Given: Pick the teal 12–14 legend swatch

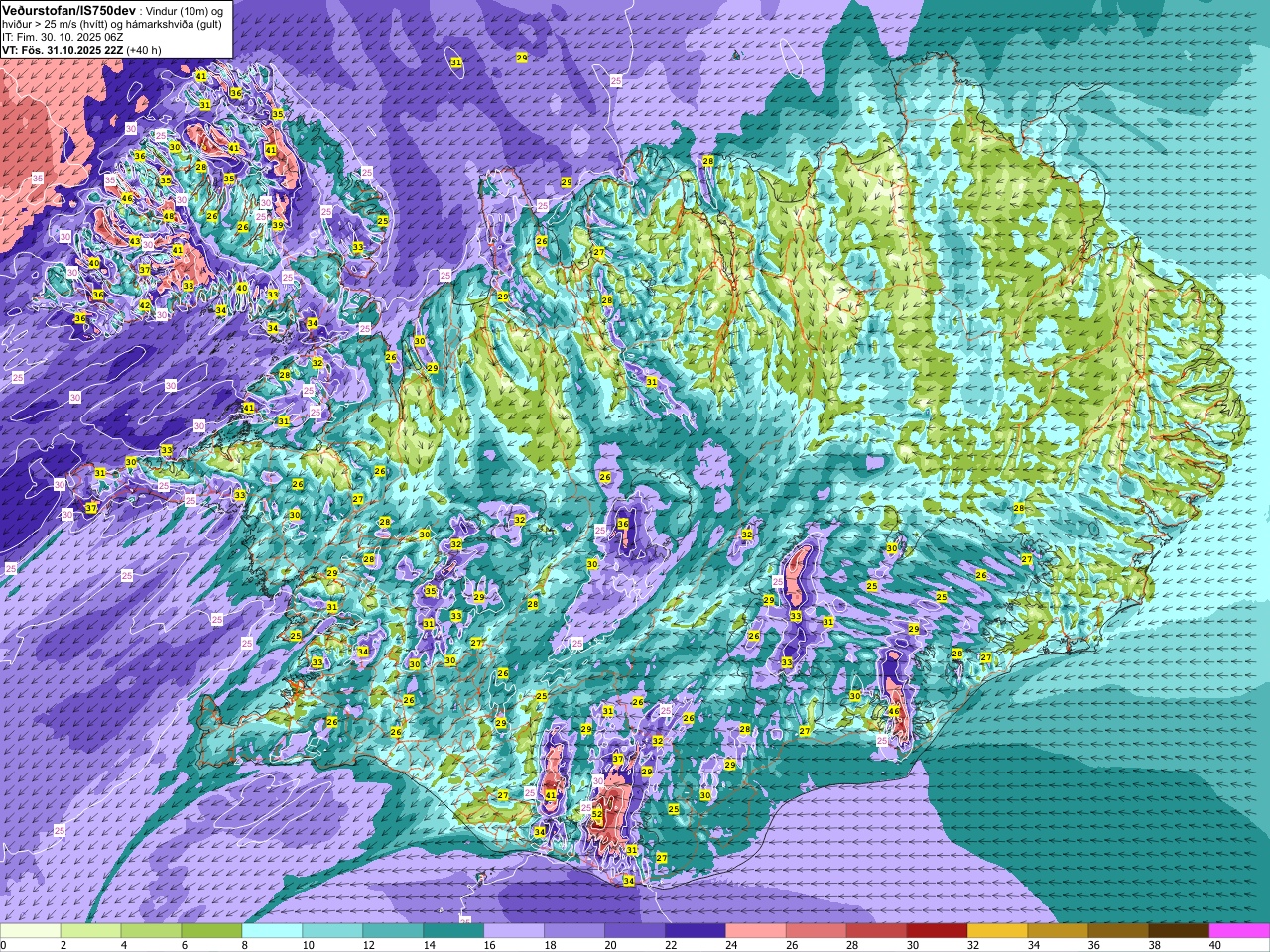Looking at the screenshot, I should [394, 931].
